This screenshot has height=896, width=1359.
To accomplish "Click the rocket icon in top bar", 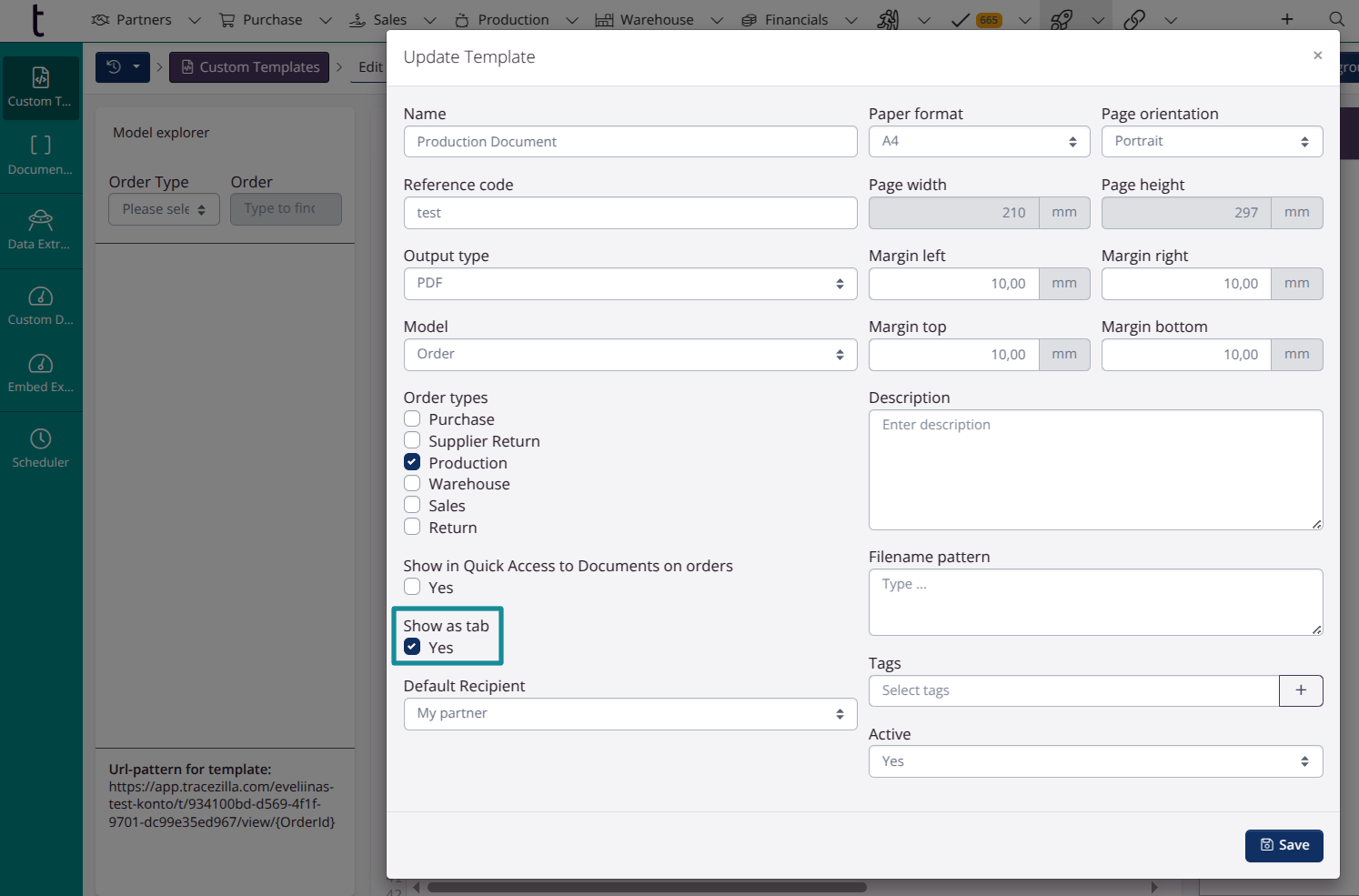I will point(1061,19).
